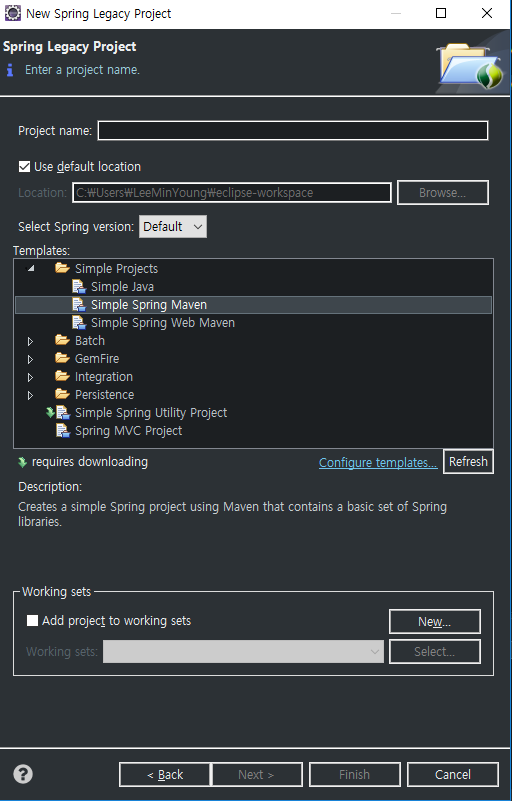Expand the Persistence folder
This screenshot has width=512, height=801.
click(x=30, y=395)
